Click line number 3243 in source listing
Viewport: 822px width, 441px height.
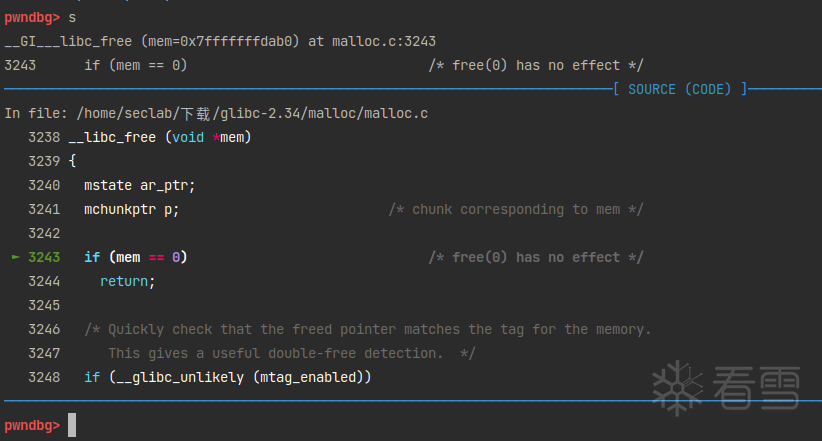(x=44, y=257)
